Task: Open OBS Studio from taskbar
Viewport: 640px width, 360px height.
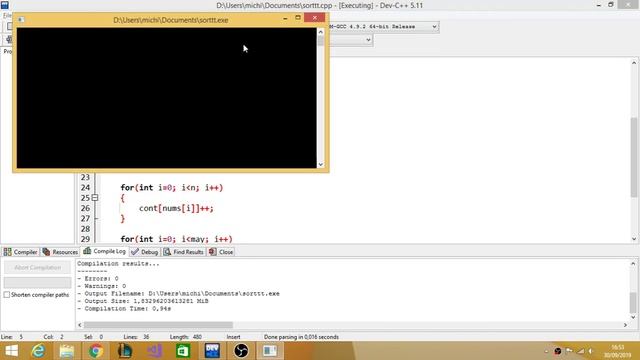Action: pos(241,351)
